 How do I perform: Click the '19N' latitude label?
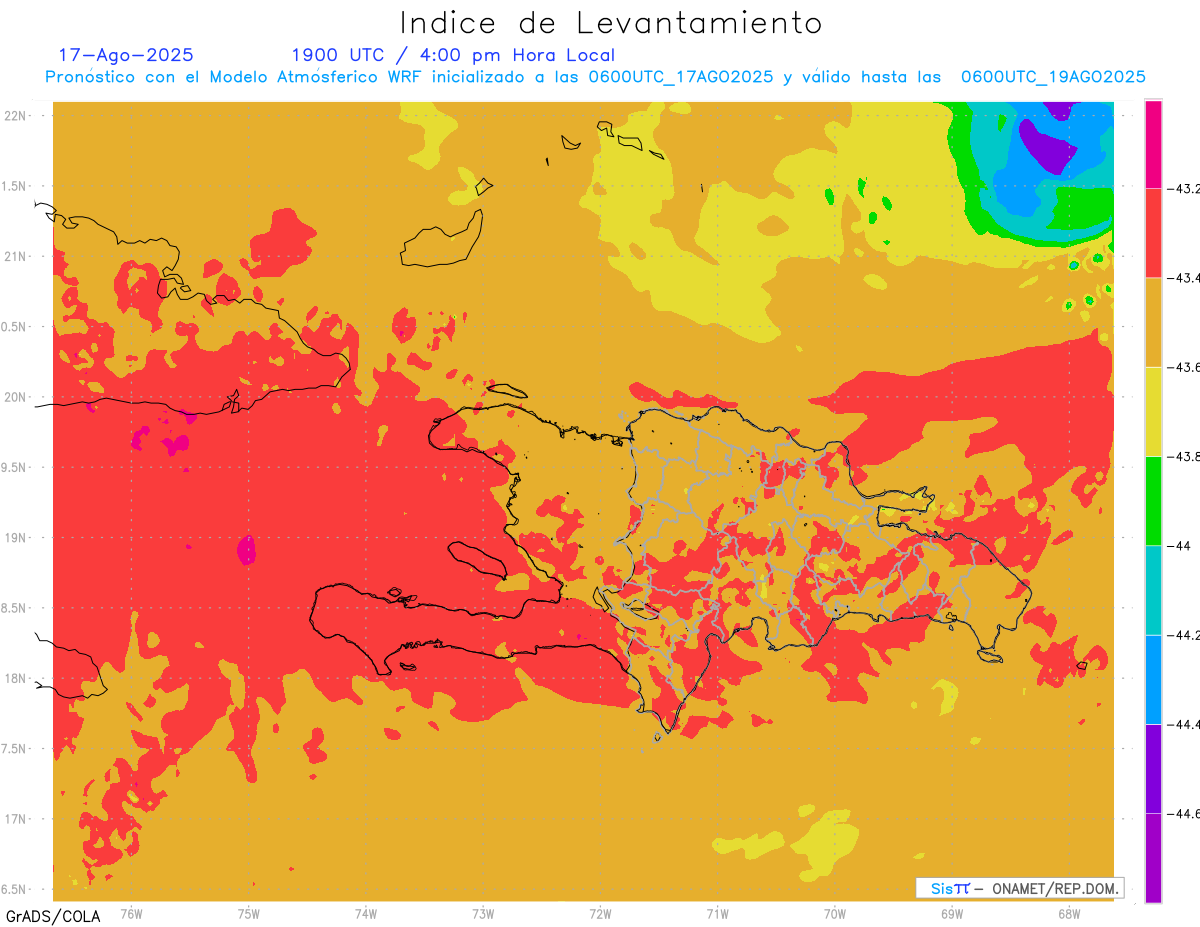point(15,537)
